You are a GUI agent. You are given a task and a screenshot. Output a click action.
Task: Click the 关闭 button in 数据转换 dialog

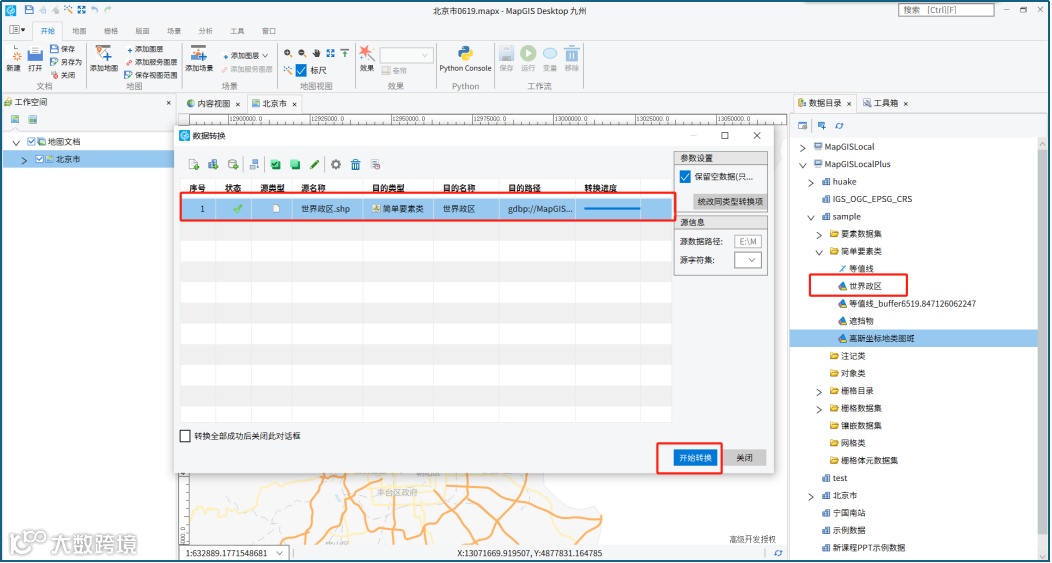coord(745,458)
